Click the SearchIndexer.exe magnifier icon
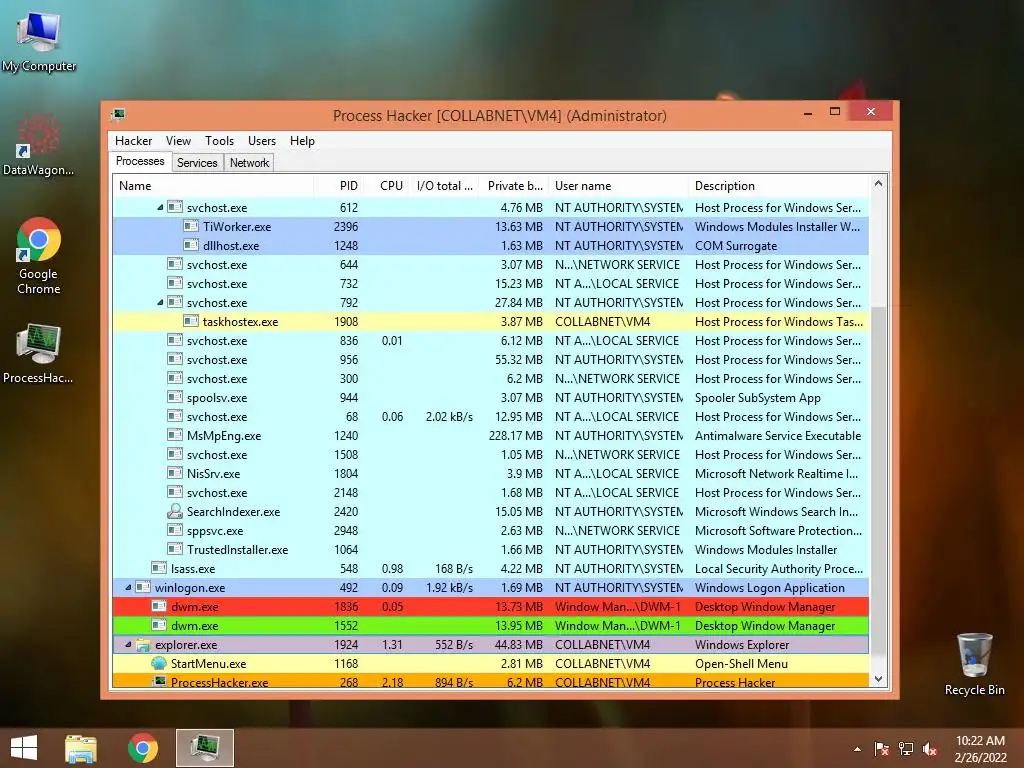 tap(174, 511)
